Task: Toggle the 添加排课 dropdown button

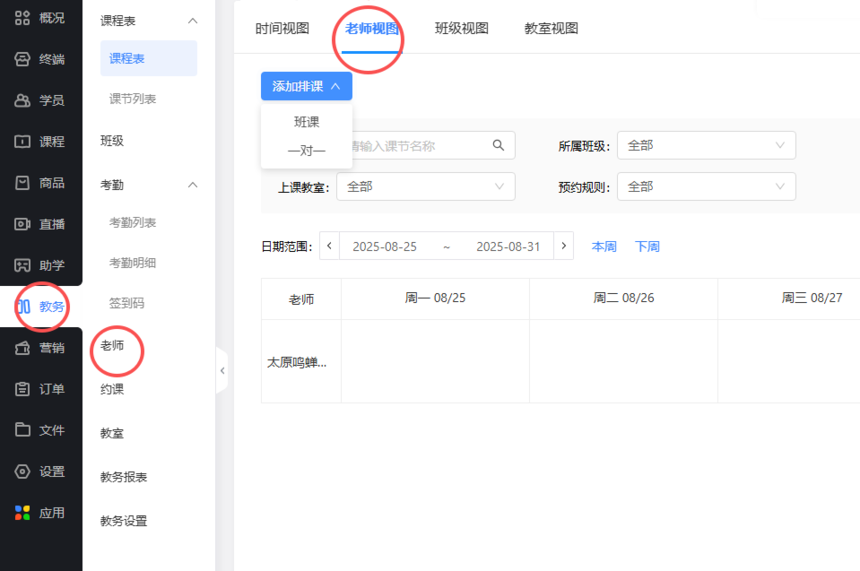Action: [307, 86]
